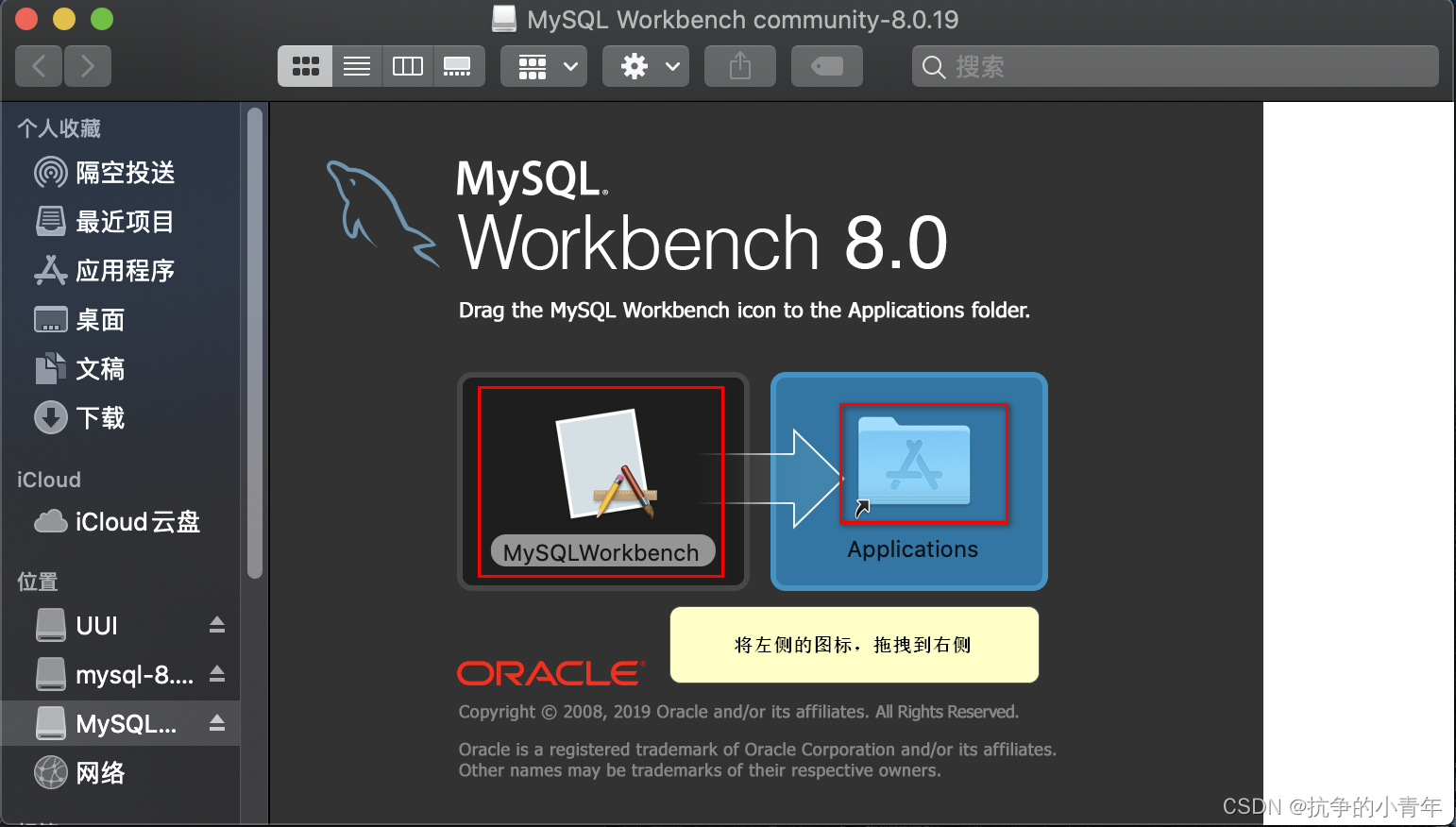Switch Finder to column view
Image resolution: width=1456 pixels, height=827 pixels.
(408, 66)
